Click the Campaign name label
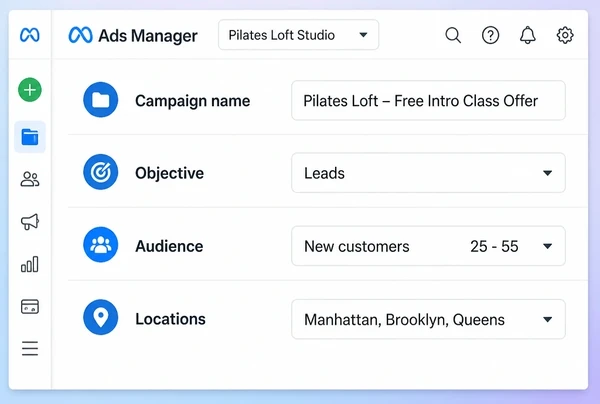The image size is (600, 404). coord(192,101)
